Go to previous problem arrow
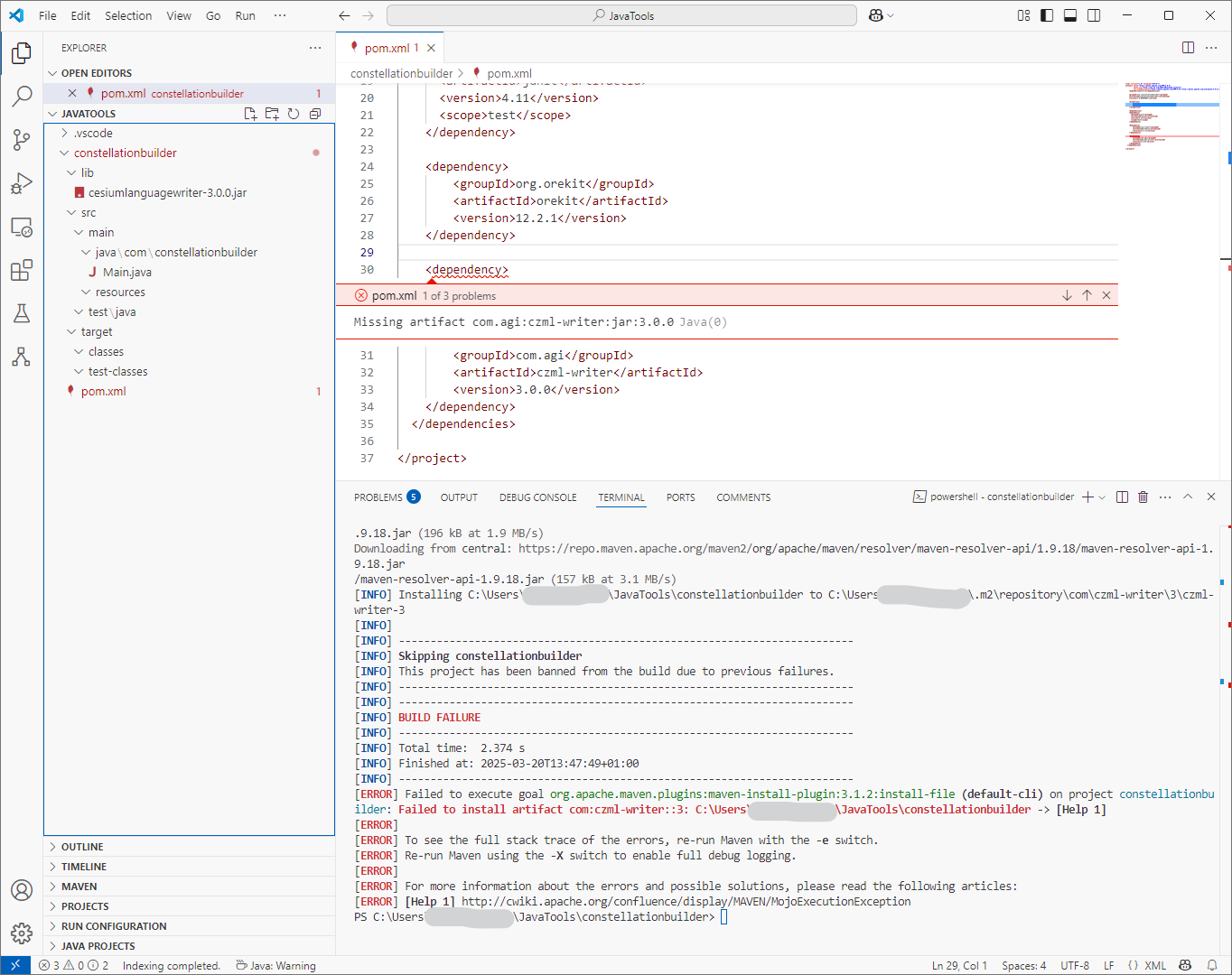 tap(1087, 295)
